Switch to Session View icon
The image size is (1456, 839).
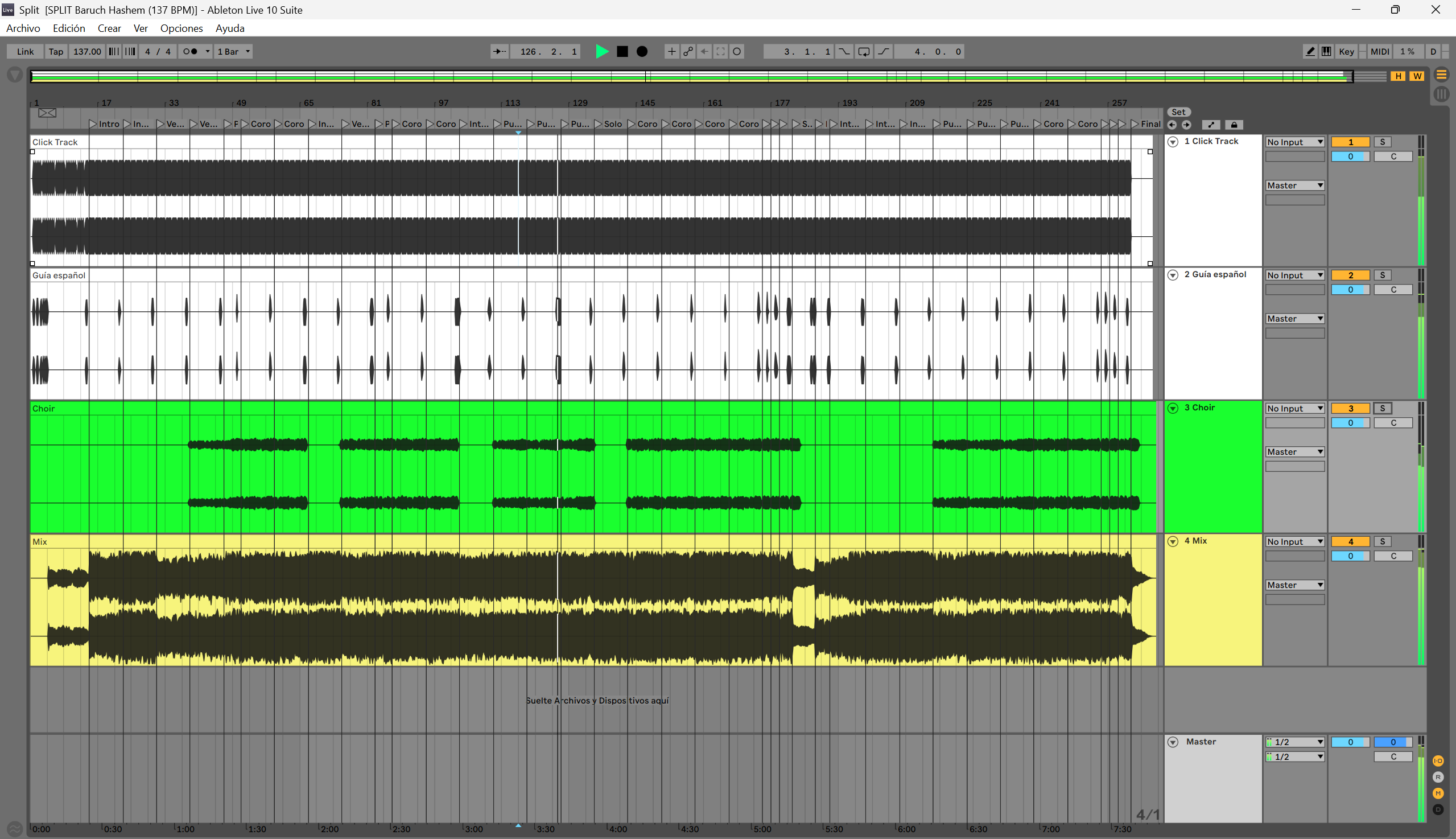coord(1441,94)
